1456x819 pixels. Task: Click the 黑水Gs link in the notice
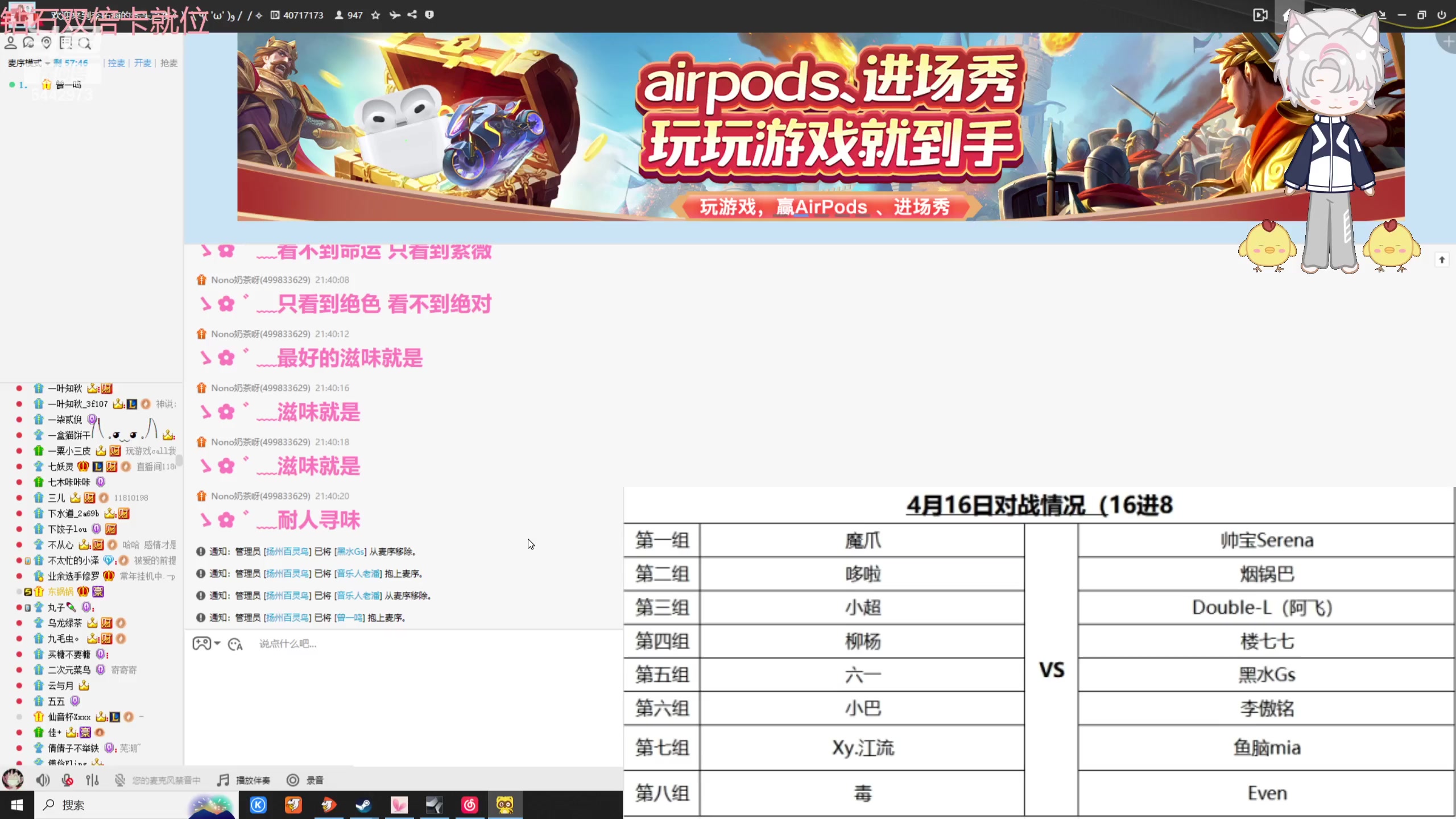350,552
